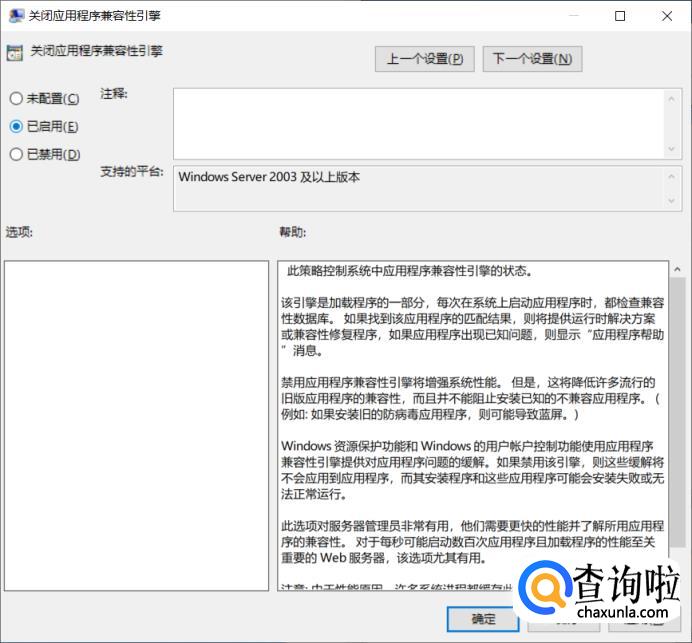Click the Windows Server 2003 platform text field

(419, 188)
